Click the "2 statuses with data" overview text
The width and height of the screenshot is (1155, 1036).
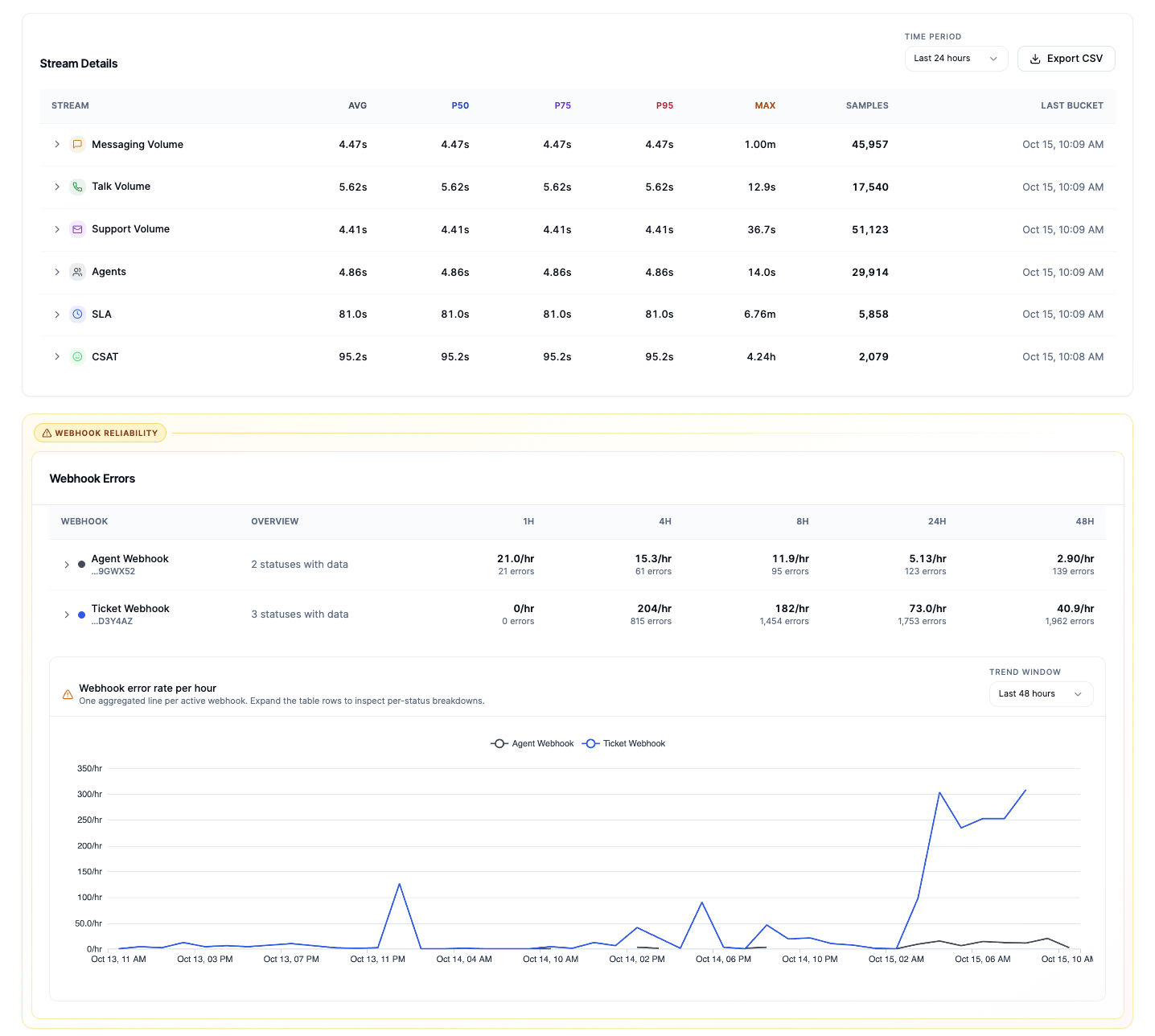click(299, 565)
